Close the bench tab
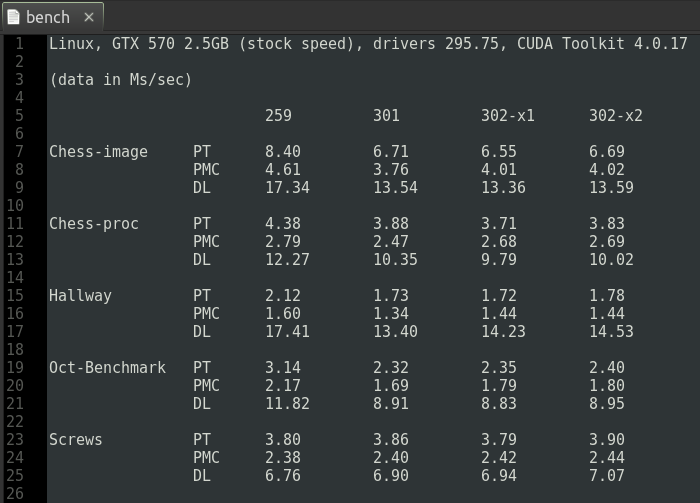Screen dimensions: 700x503 (88, 16)
